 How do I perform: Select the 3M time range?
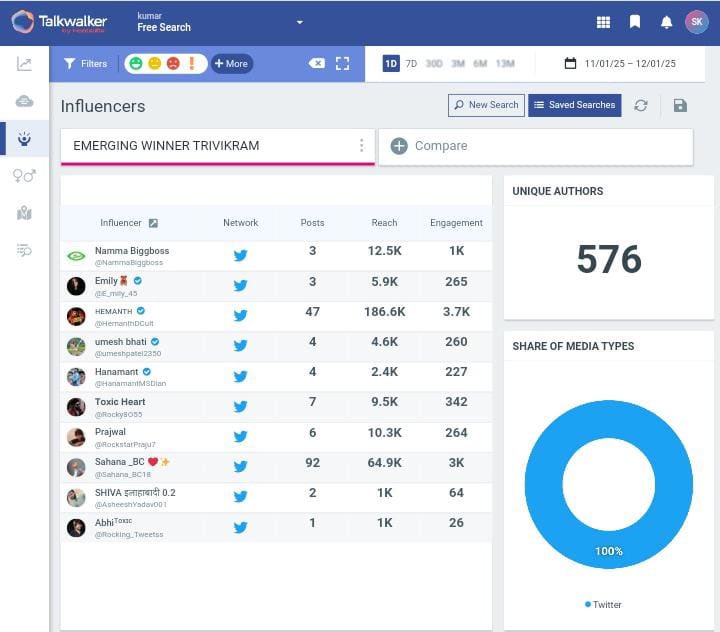click(458, 63)
